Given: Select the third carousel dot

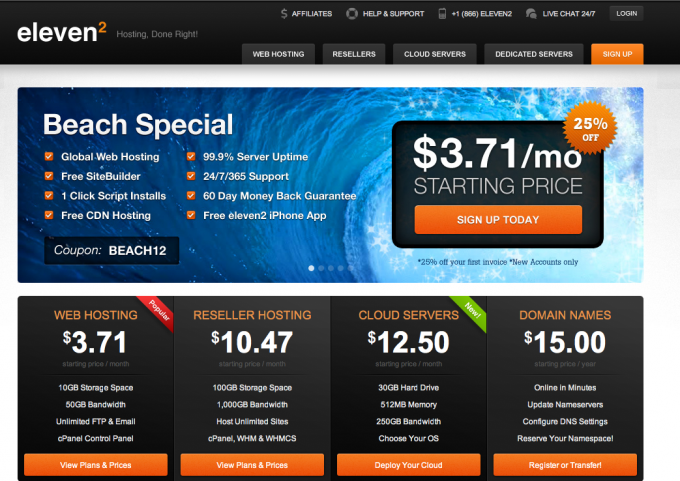Looking at the screenshot, I should coord(331,268).
